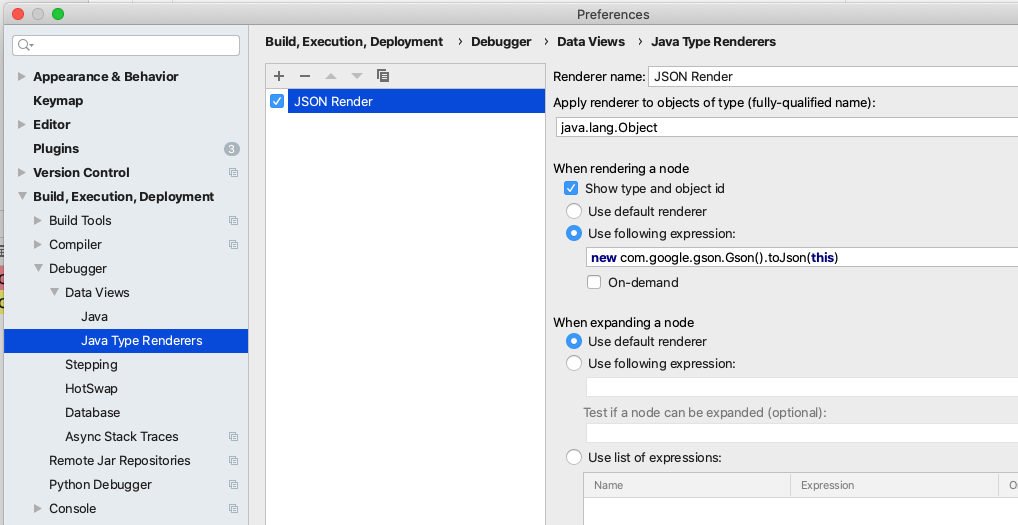The image size is (1018, 525).
Task: Open Plugins settings page
Action: point(56,149)
